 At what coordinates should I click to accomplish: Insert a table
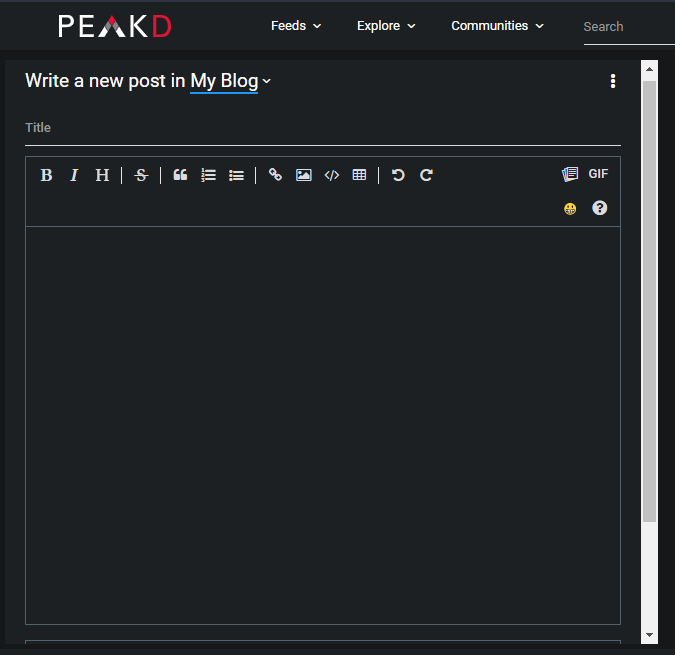359,175
